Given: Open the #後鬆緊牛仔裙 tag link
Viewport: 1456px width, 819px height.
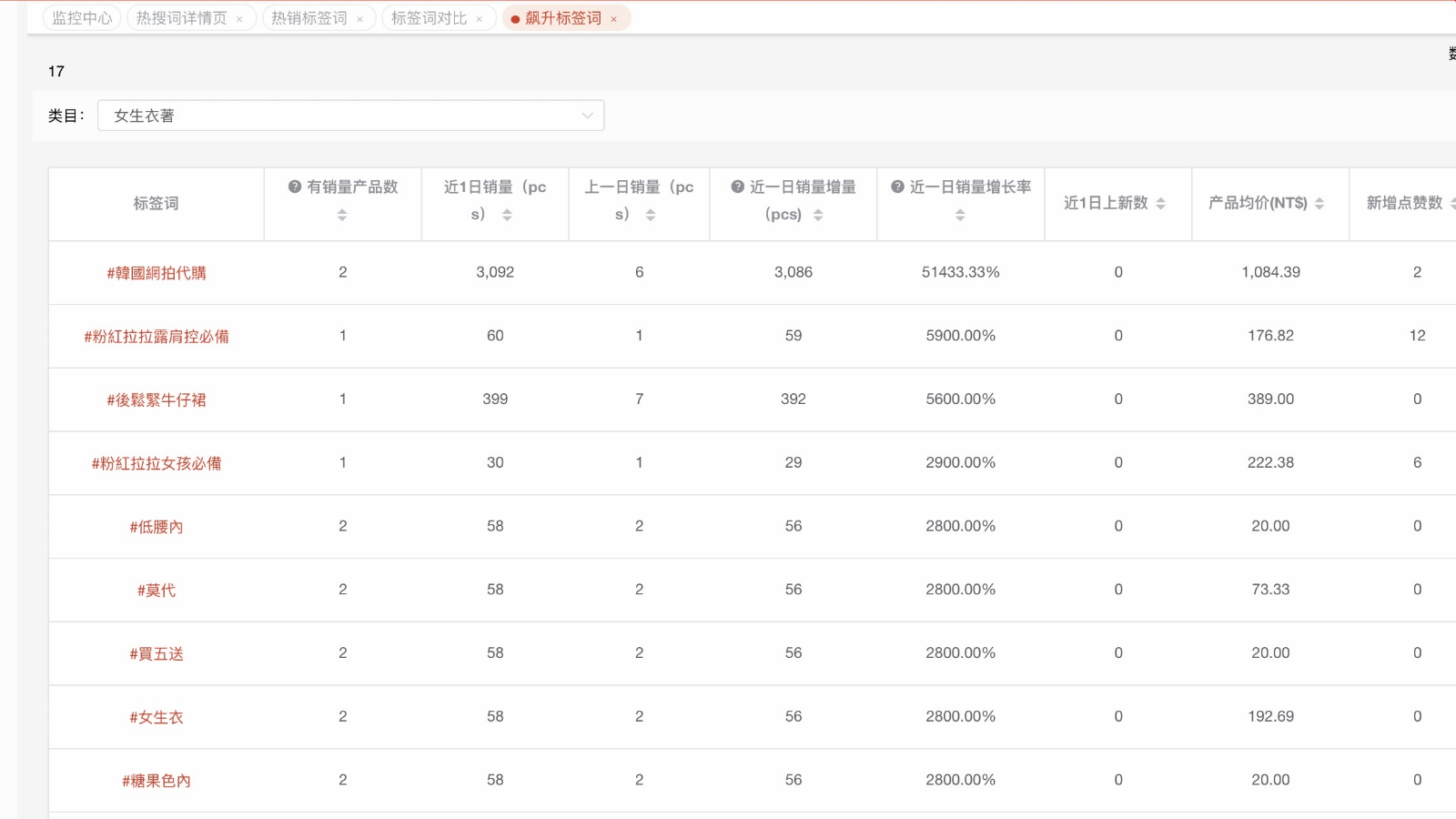Looking at the screenshot, I should [x=157, y=399].
